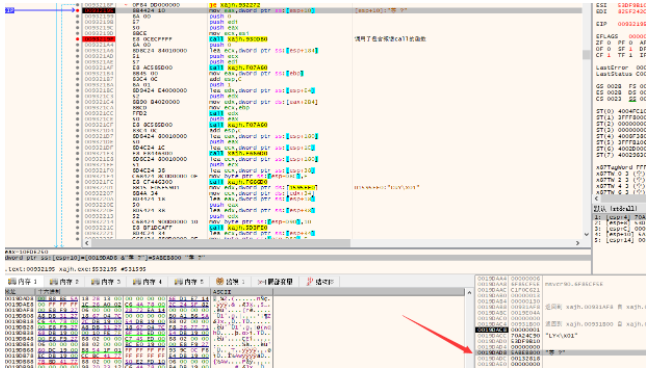Click the disassembly scroll-right arrow
Viewport: 656px width, 375px height.
578,243
